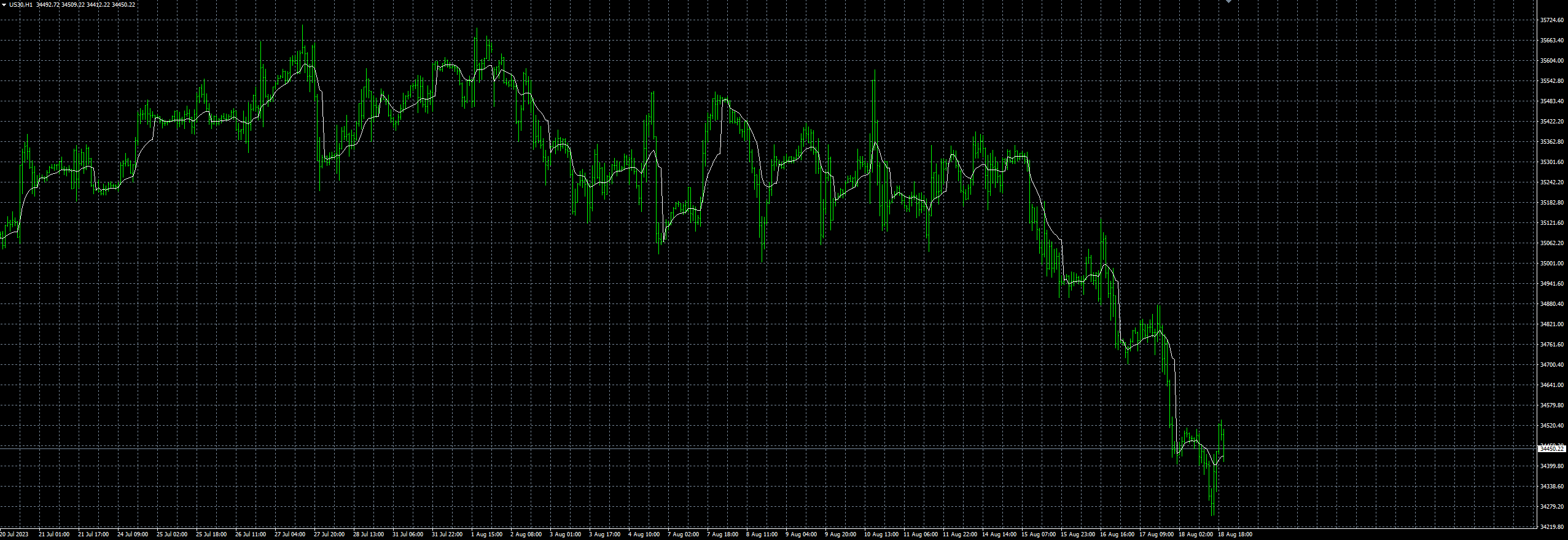Click the 27 Jul 20:00 time label
This screenshot has width=1568, height=540.
[x=329, y=534]
